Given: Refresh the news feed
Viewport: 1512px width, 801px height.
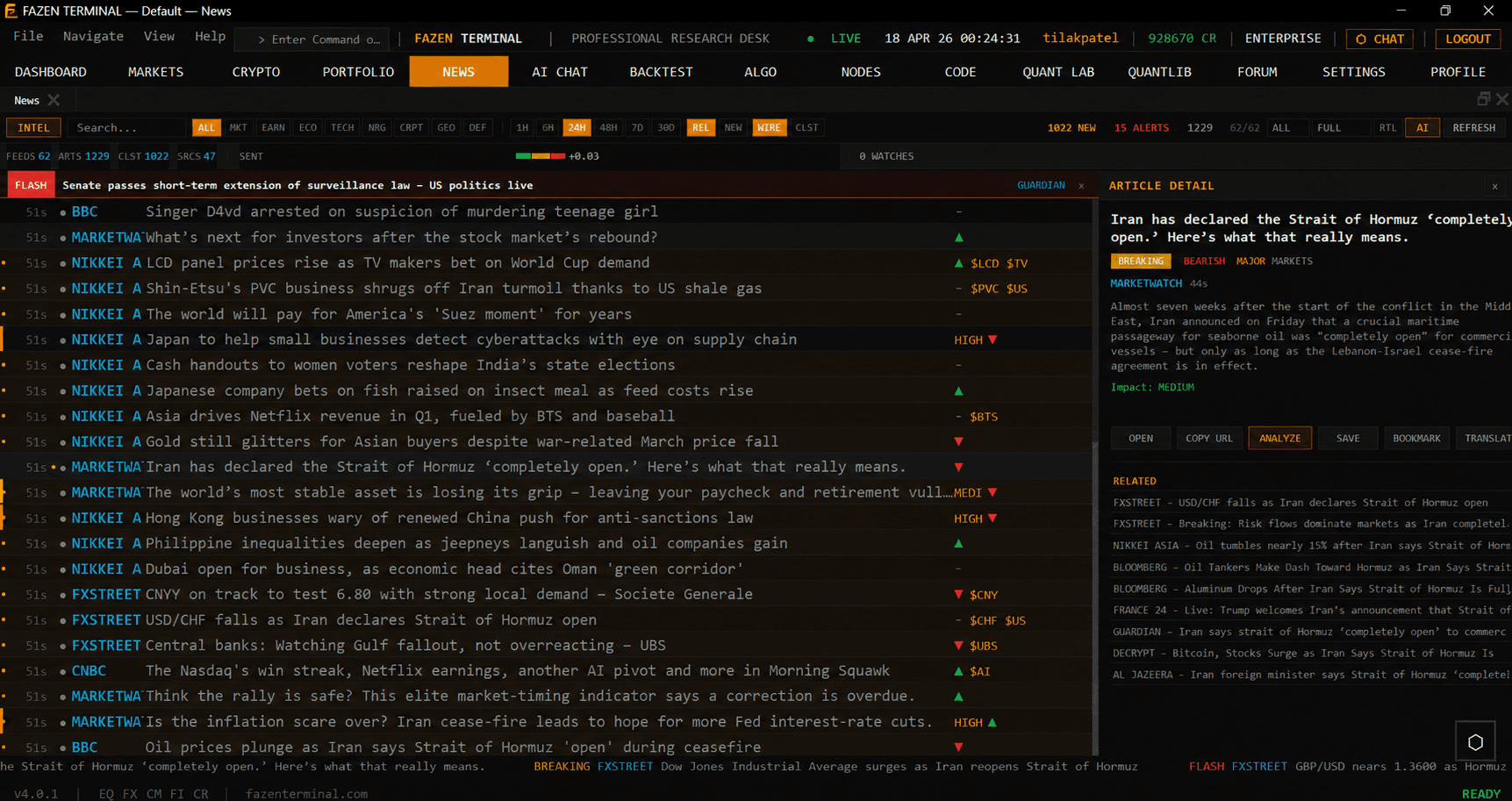Looking at the screenshot, I should pyautogui.click(x=1473, y=128).
